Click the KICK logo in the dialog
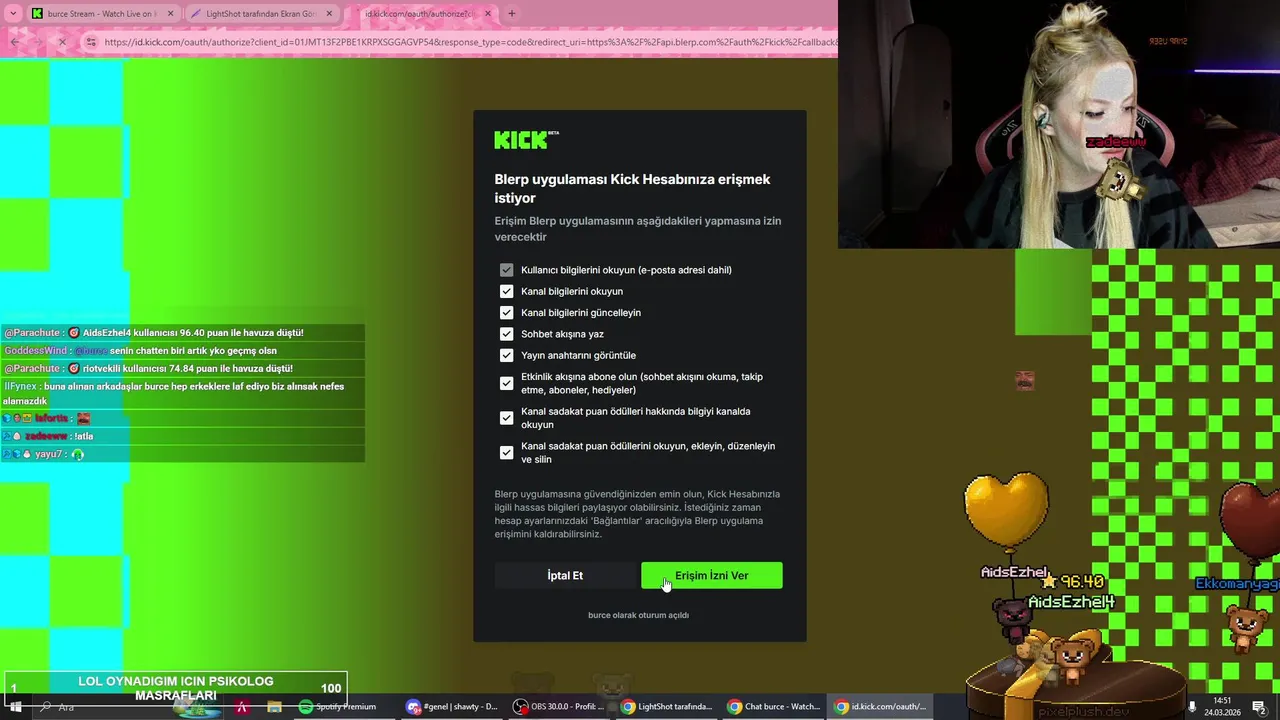1280x720 pixels. coord(526,140)
